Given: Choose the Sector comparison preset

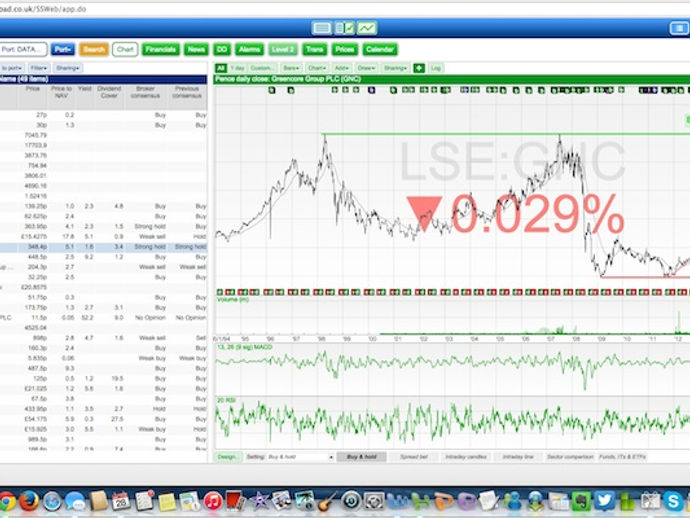Looking at the screenshot, I should [x=570, y=457].
